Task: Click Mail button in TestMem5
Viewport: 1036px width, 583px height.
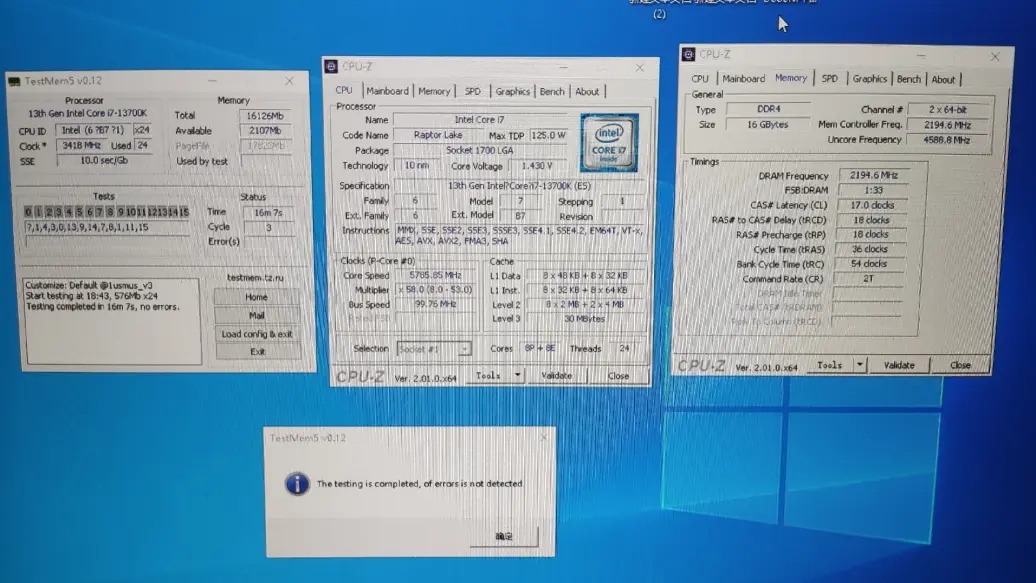Action: [x=256, y=316]
